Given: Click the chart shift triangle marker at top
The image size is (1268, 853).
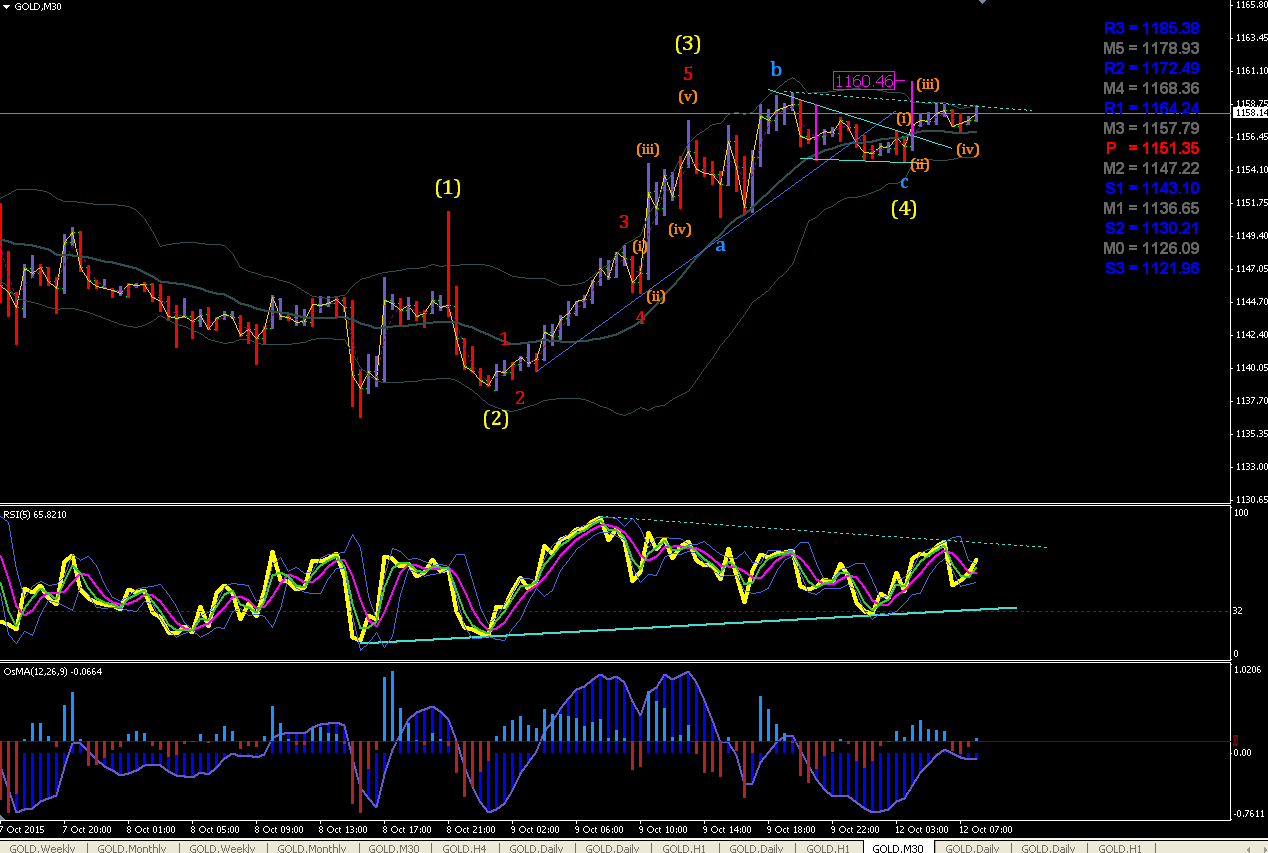Looking at the screenshot, I should (982, 3).
